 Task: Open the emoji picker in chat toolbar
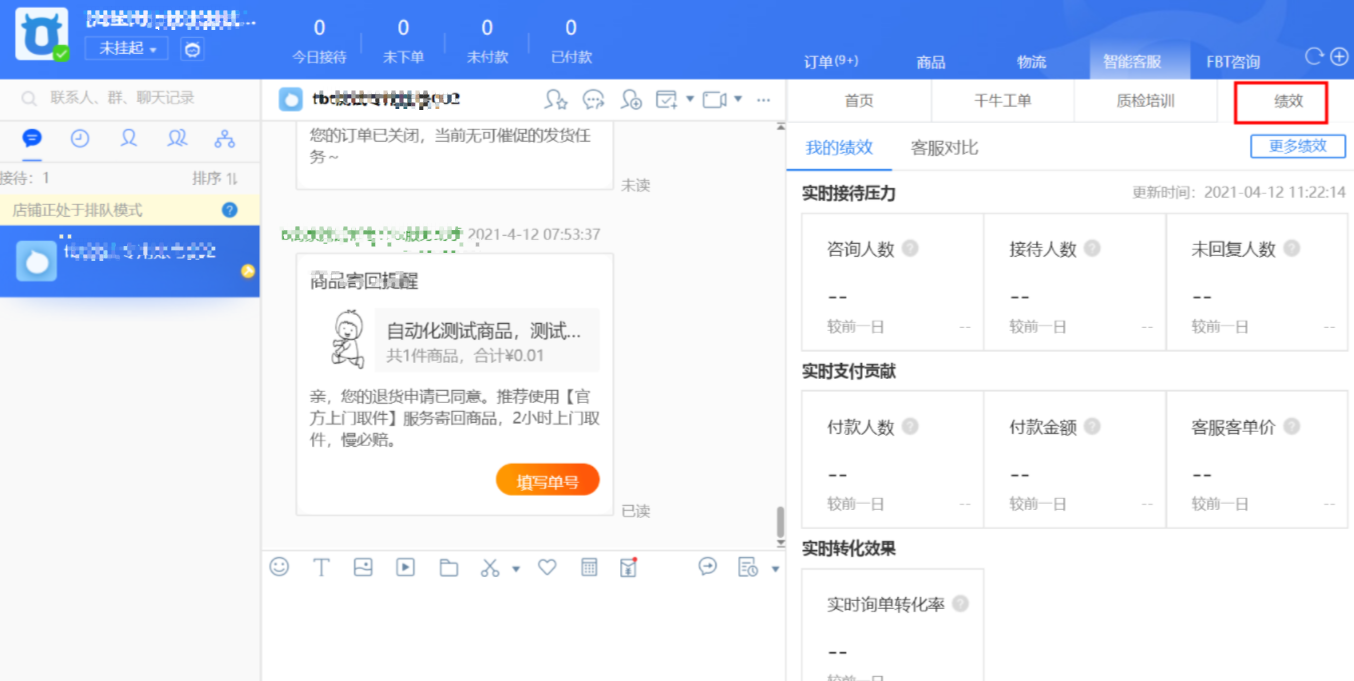pos(279,567)
